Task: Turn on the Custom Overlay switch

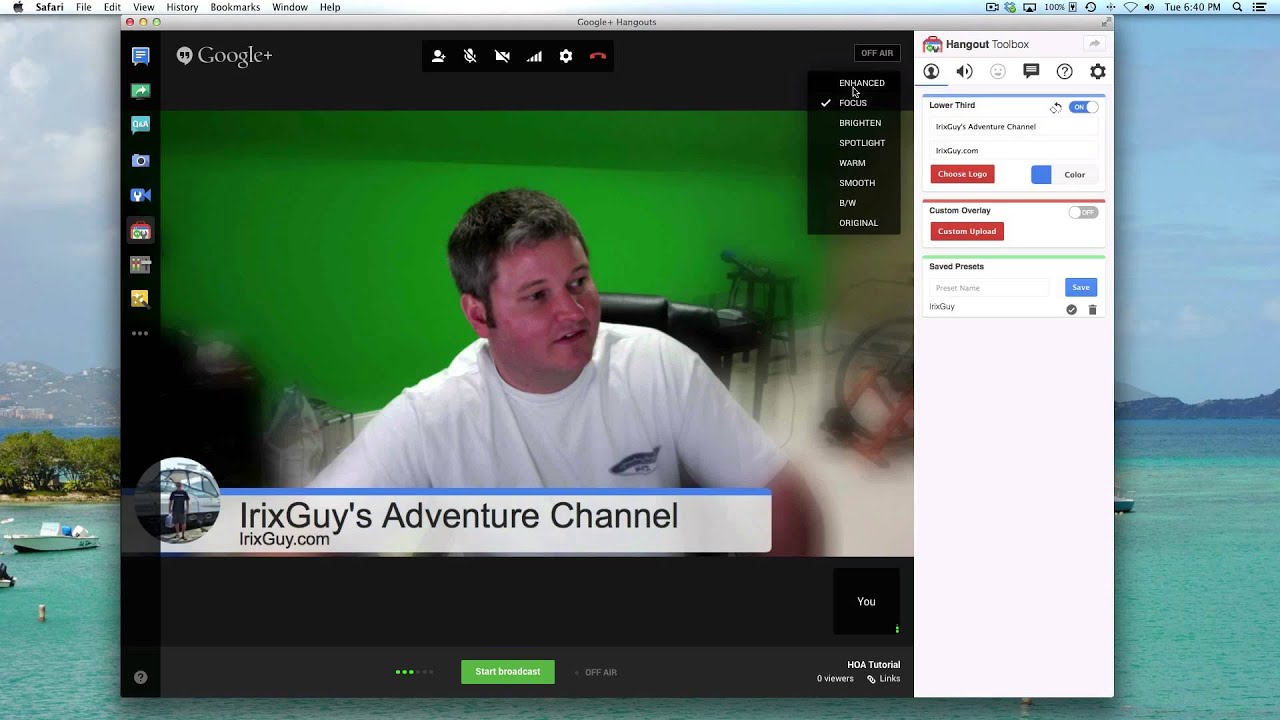Action: 1083,212
